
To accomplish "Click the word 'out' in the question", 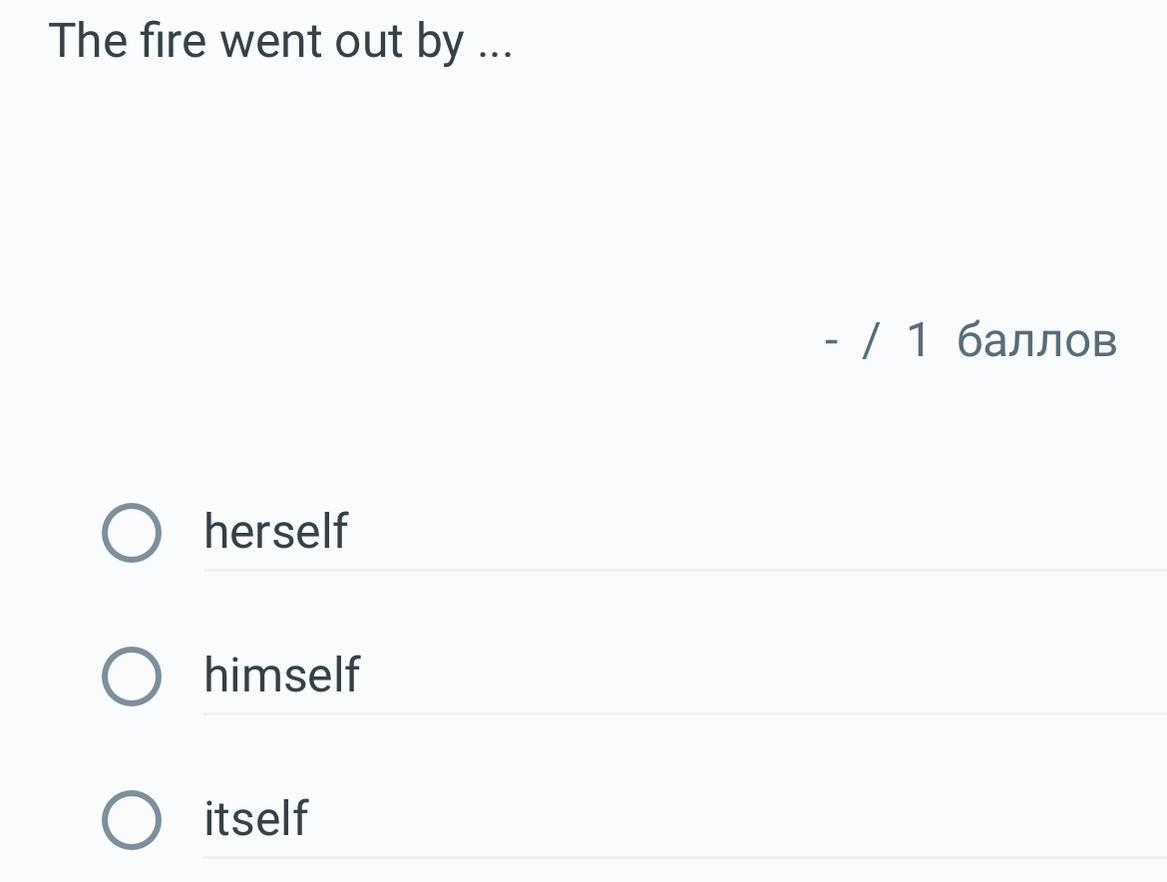I will coord(367,43).
